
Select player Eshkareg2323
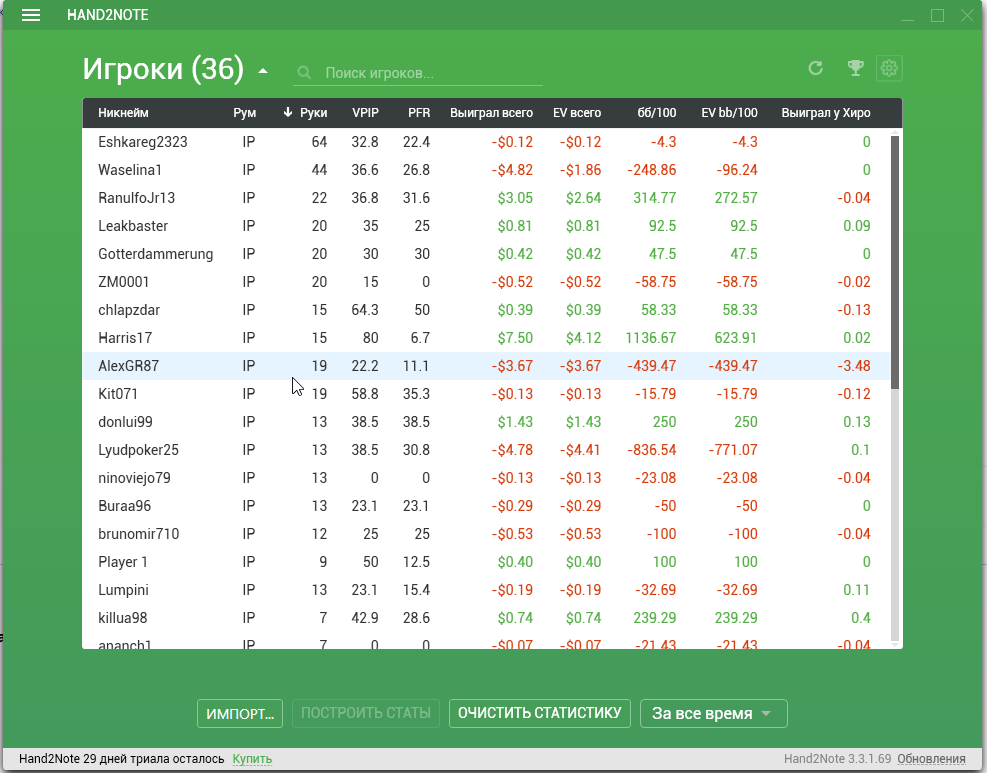pos(486,142)
